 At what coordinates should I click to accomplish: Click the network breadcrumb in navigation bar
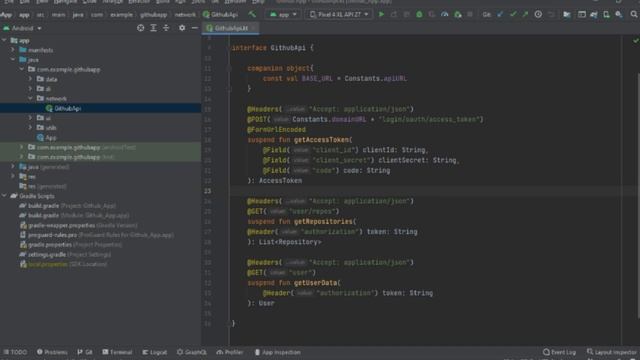tap(185, 15)
